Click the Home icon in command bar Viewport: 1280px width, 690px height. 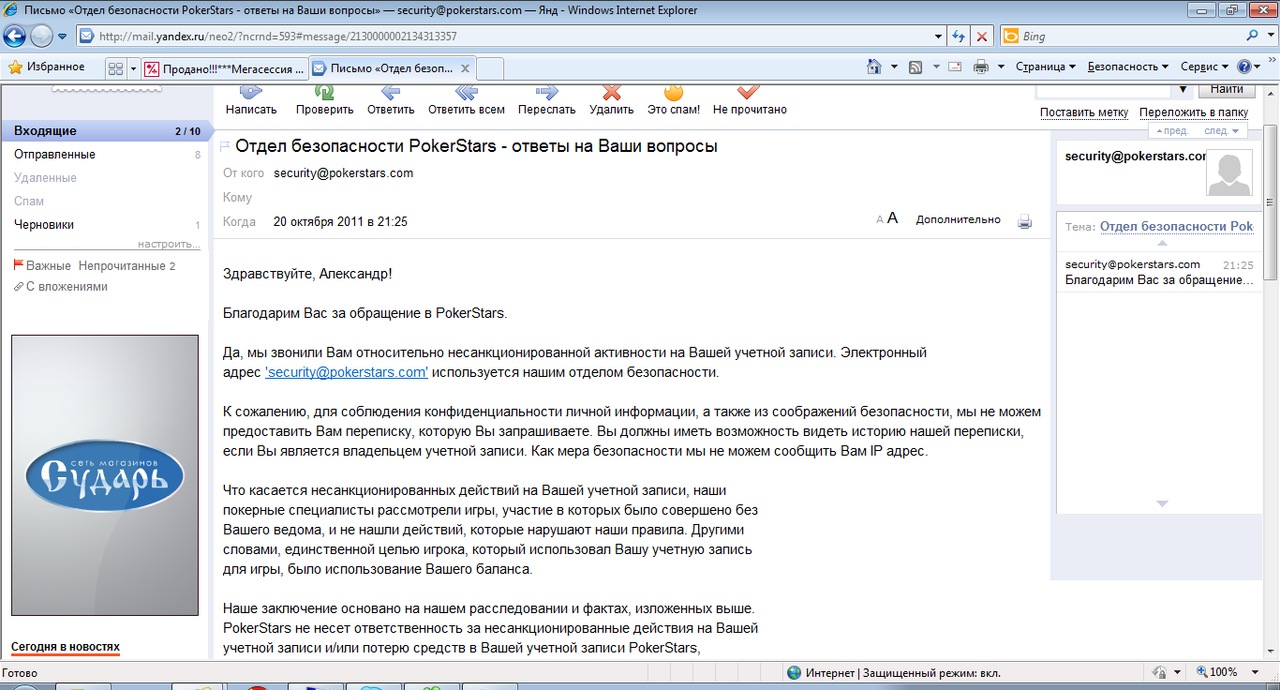tap(872, 67)
